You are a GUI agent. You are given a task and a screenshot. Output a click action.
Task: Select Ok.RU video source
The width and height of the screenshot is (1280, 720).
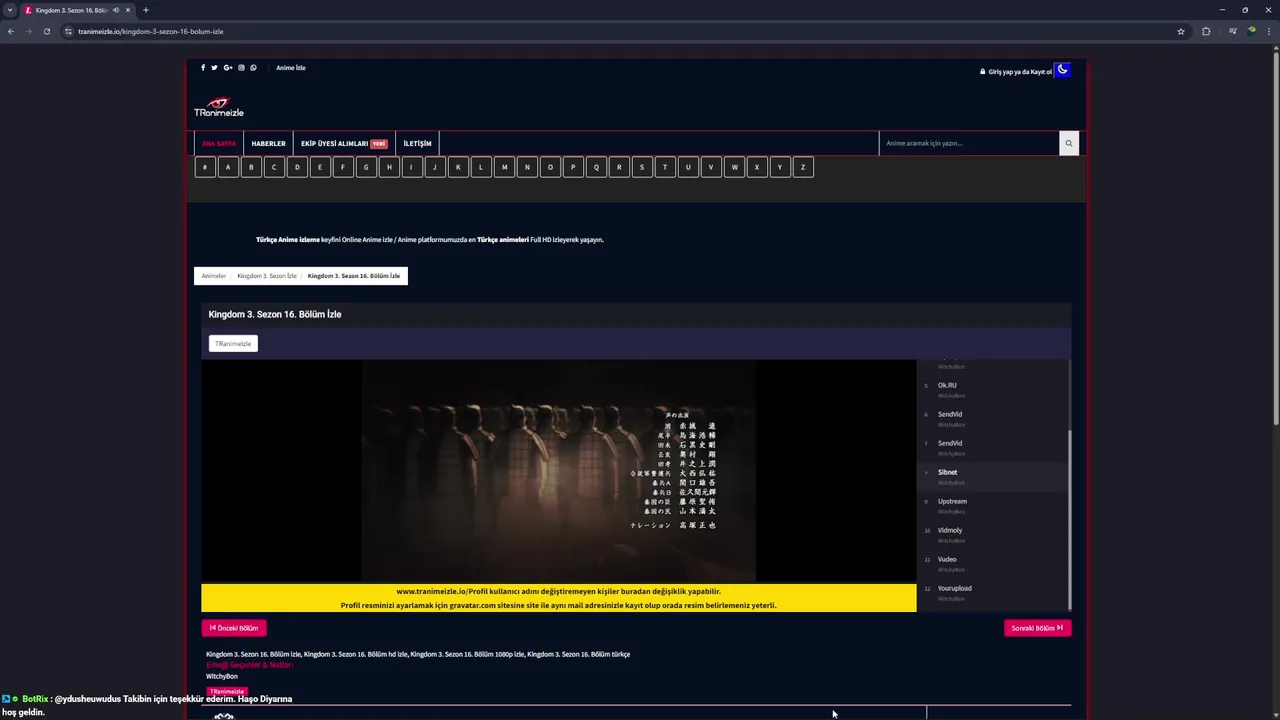(x=993, y=389)
